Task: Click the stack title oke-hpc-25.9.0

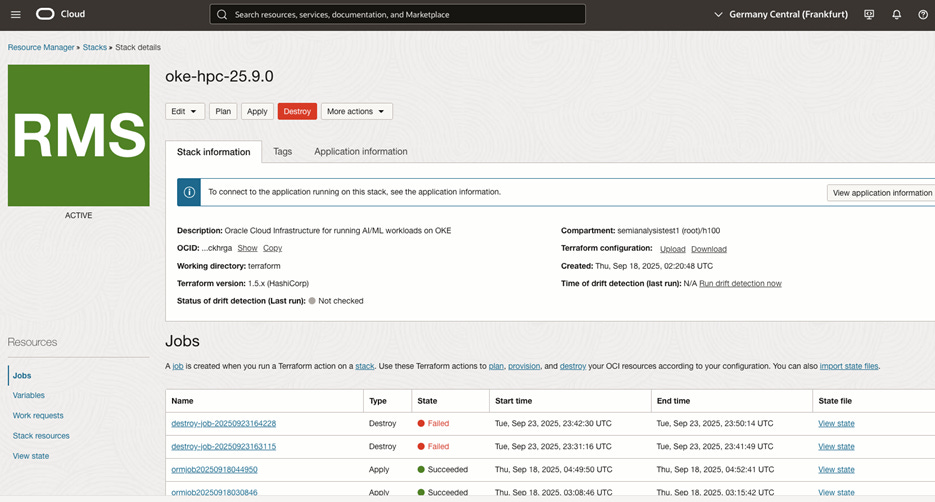Action: coord(219,76)
